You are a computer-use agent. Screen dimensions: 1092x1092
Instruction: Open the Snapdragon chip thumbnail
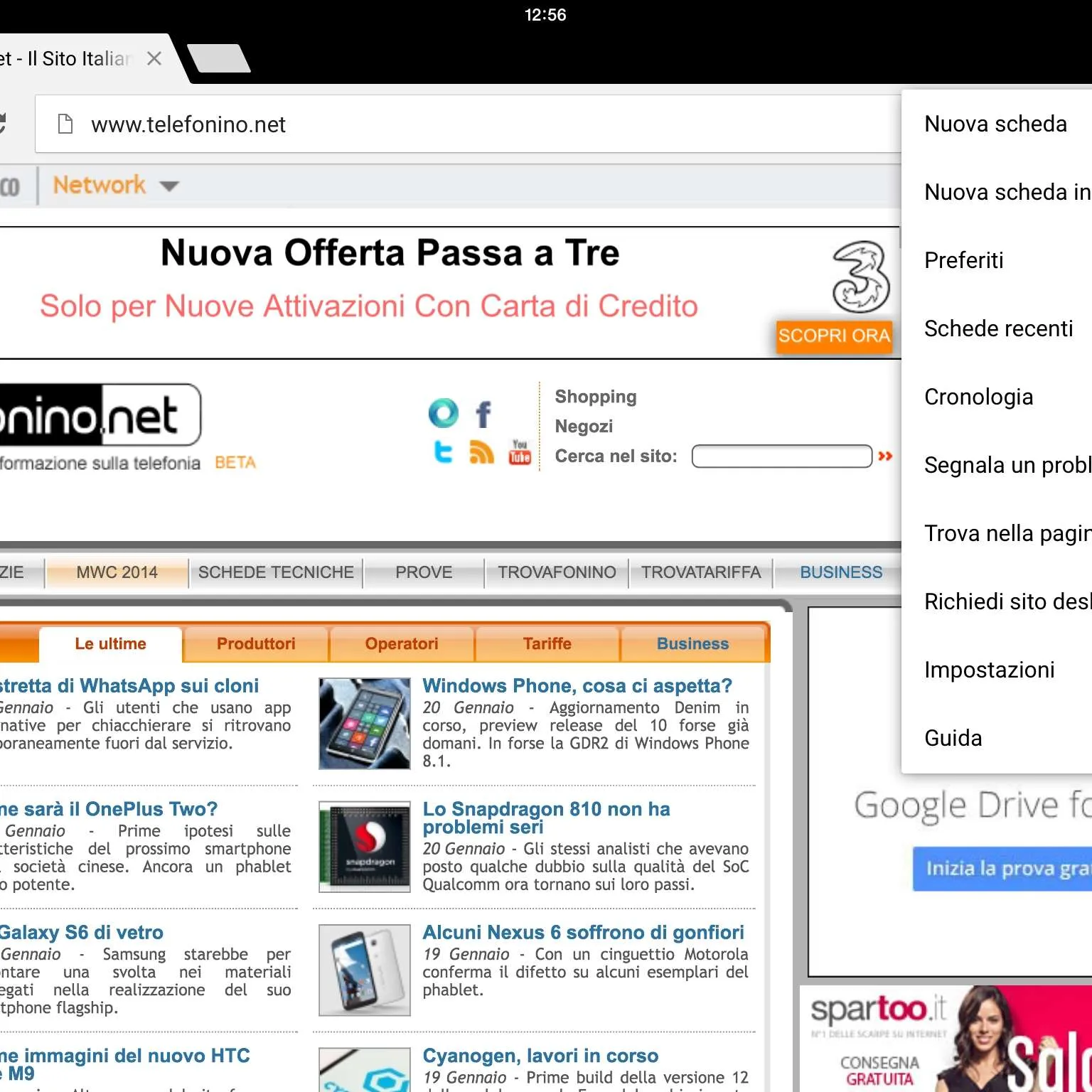365,847
